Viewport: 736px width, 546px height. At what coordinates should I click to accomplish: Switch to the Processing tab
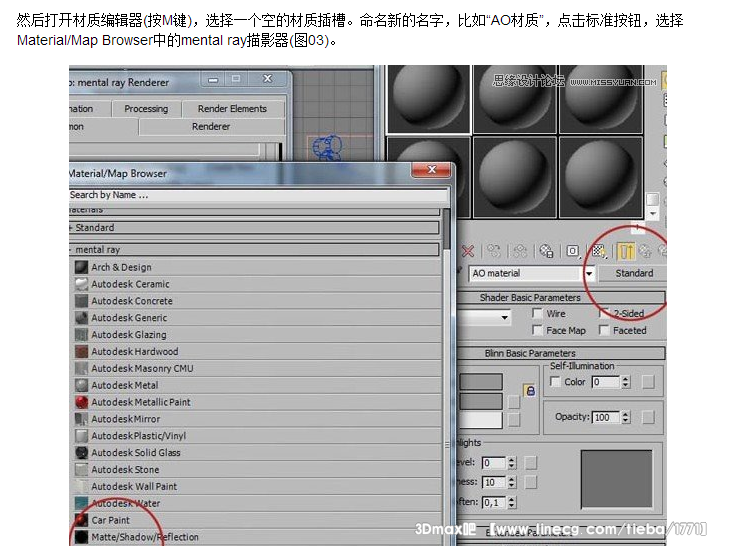146,109
